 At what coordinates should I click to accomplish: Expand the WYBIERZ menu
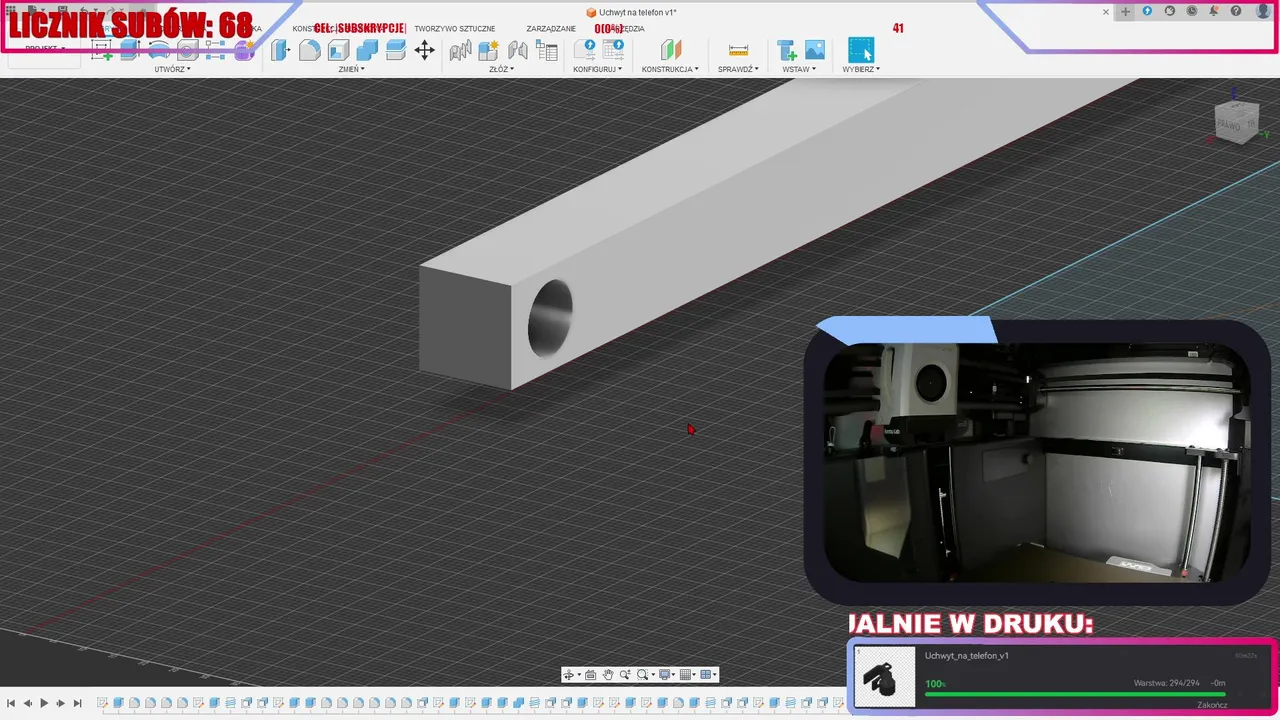(x=861, y=69)
